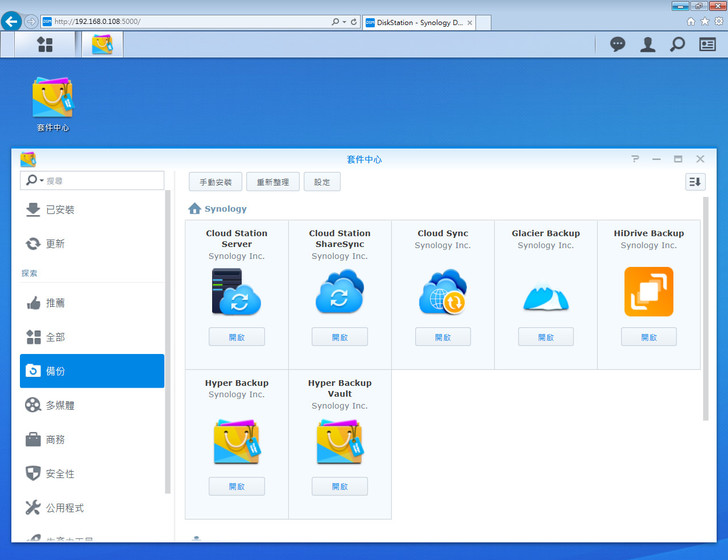
Task: Click the Cloud Sync package icon
Action: click(x=442, y=292)
